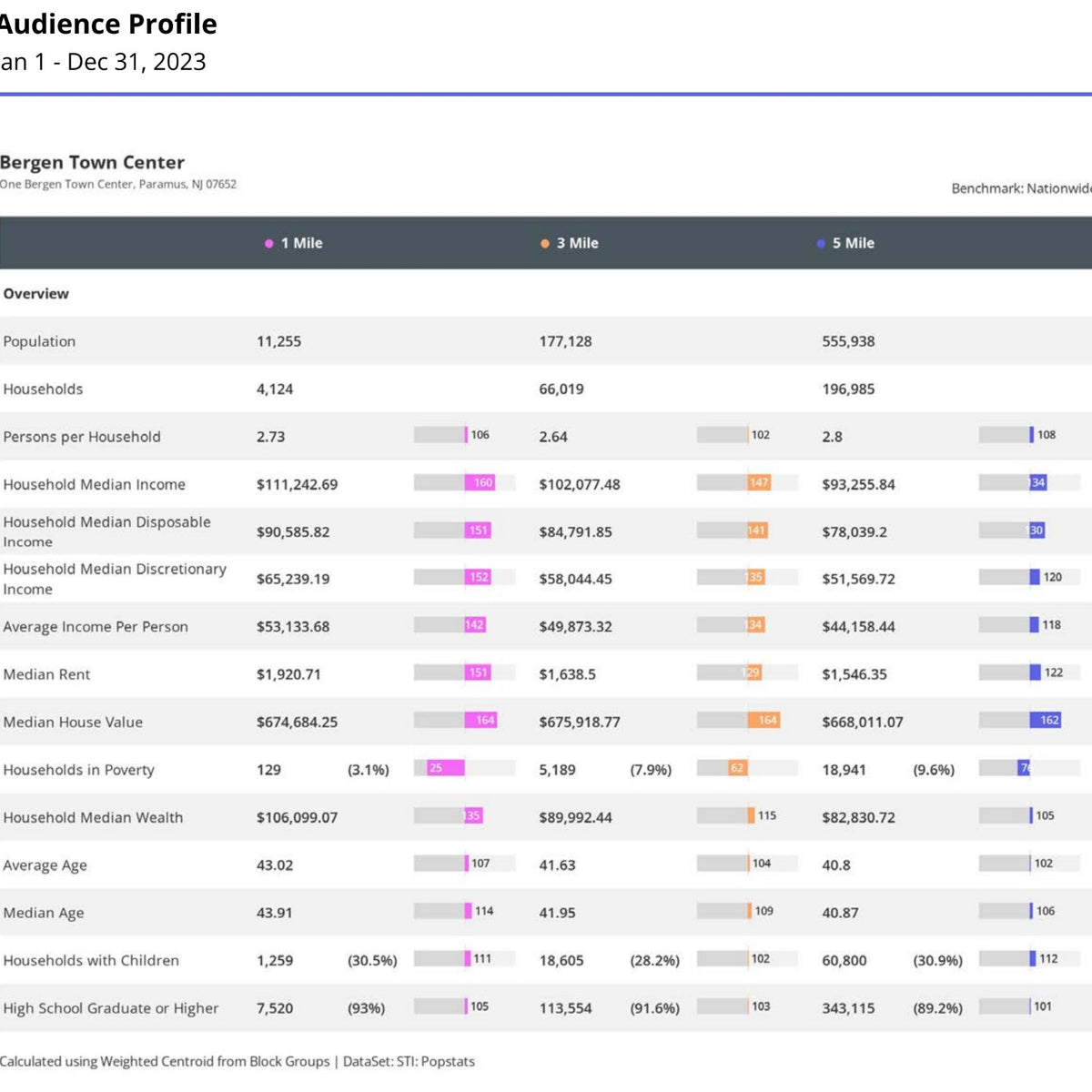
Task: Click the Paramus address line under title
Action: [118, 184]
